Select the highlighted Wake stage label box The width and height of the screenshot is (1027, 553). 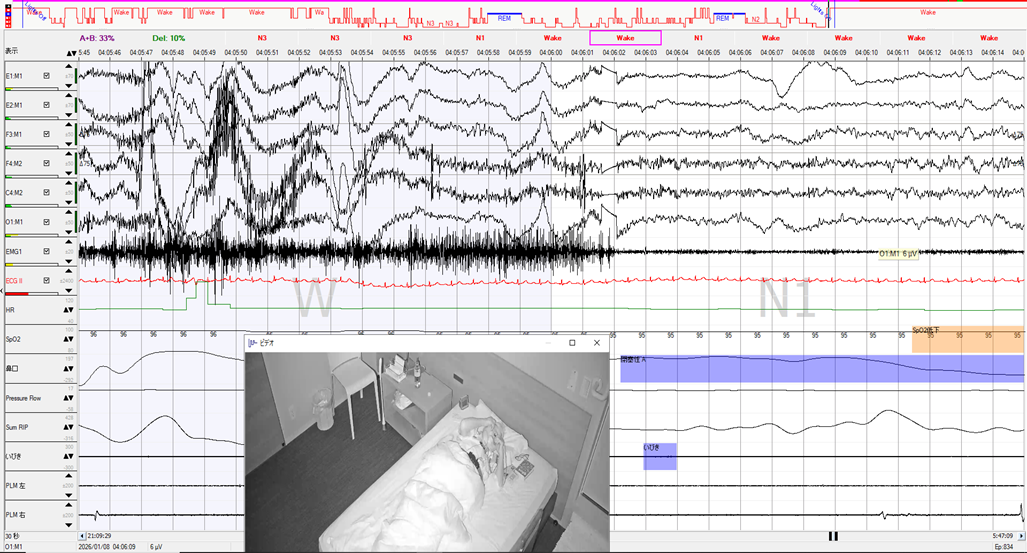pos(625,37)
